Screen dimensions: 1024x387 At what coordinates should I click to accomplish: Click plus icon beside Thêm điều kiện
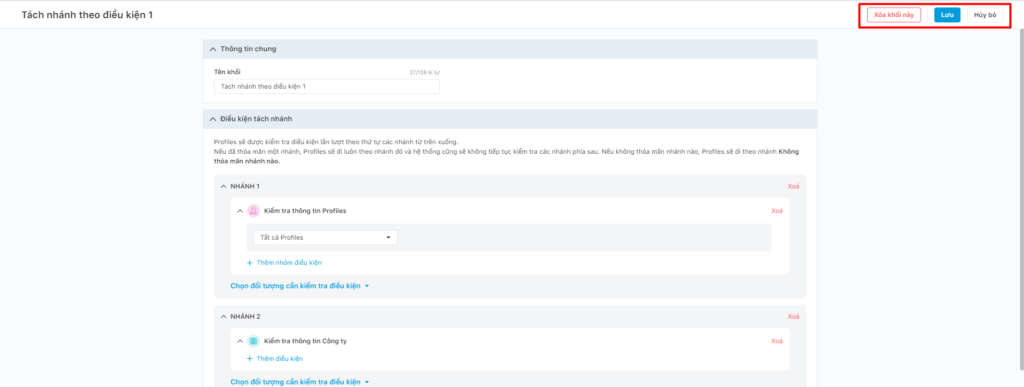(249, 358)
